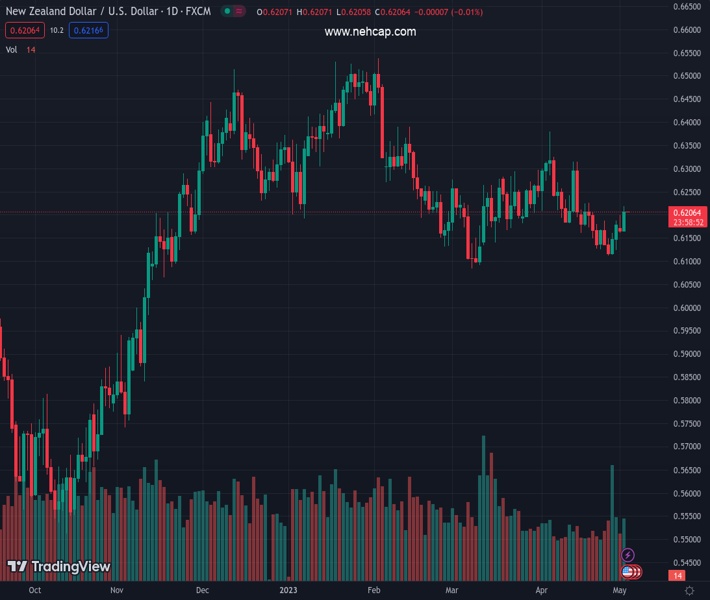Open chart settings gear icon
The width and height of the screenshot is (710, 600).
click(x=689, y=591)
